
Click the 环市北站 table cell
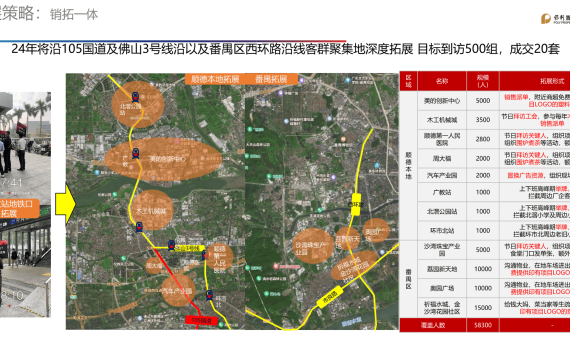click(x=442, y=231)
